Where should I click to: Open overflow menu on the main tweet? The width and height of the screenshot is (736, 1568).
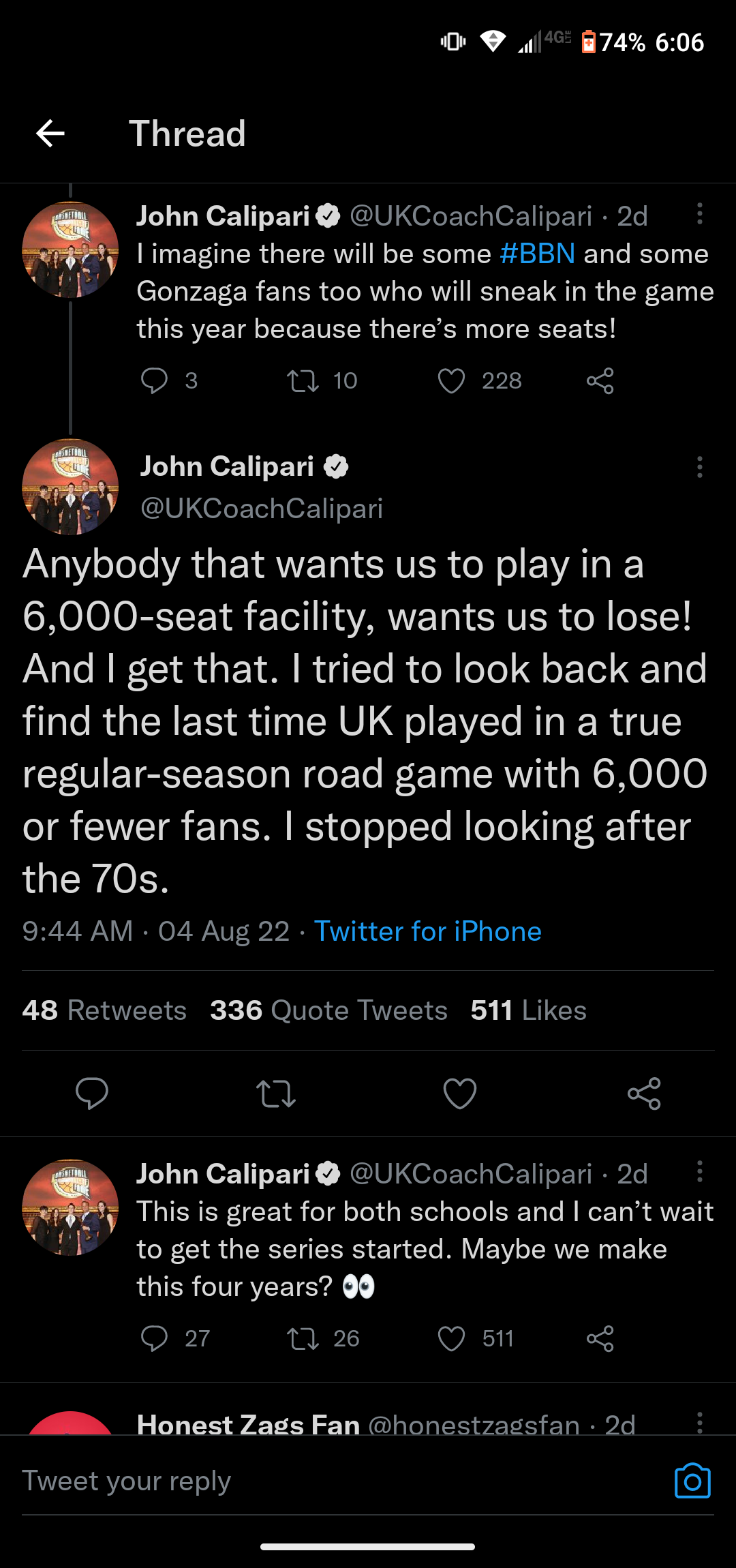[699, 467]
